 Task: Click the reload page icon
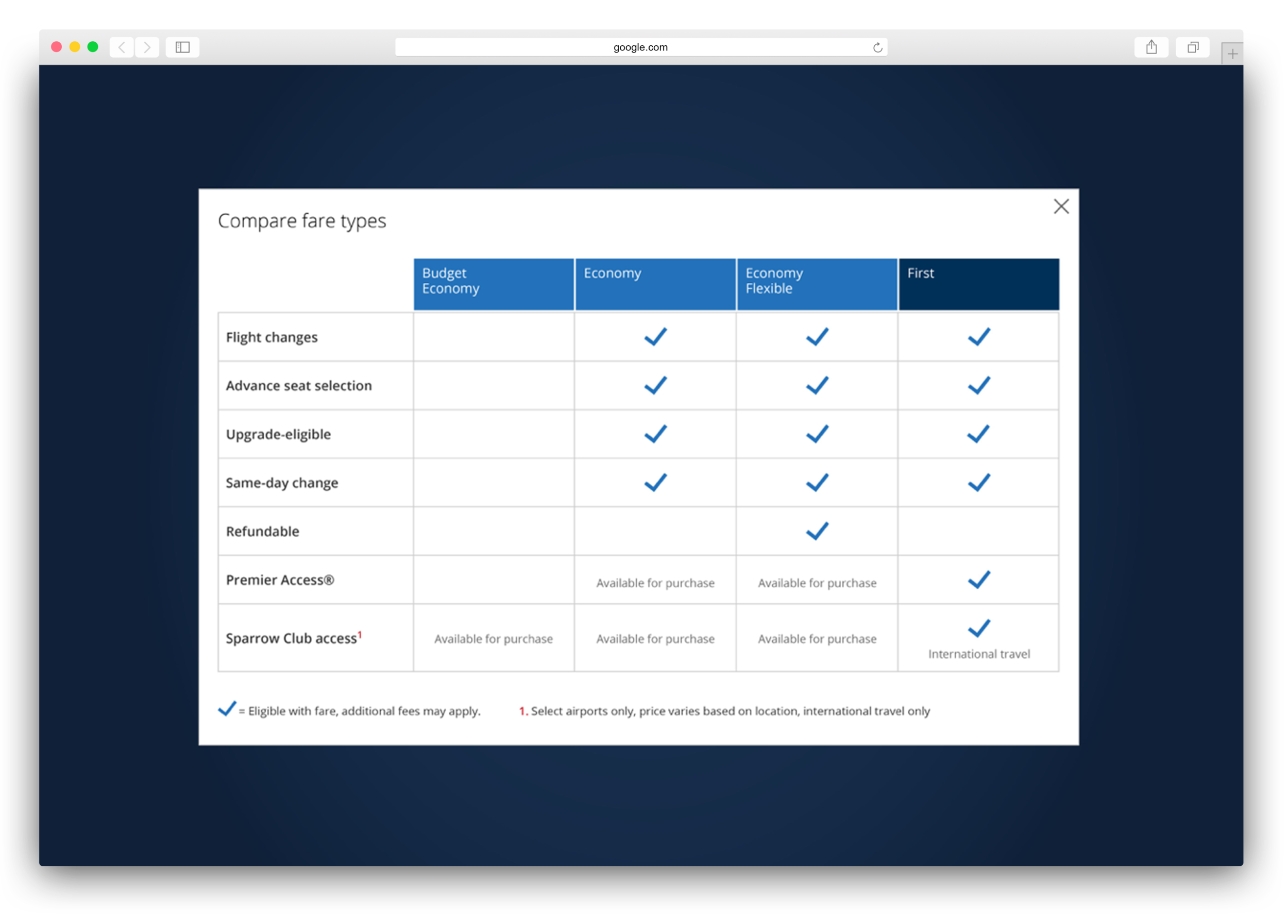coord(877,48)
